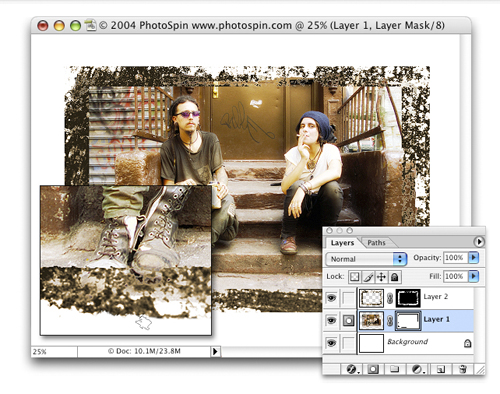
Task: Toggle lock transparent pixels
Action: tap(355, 276)
